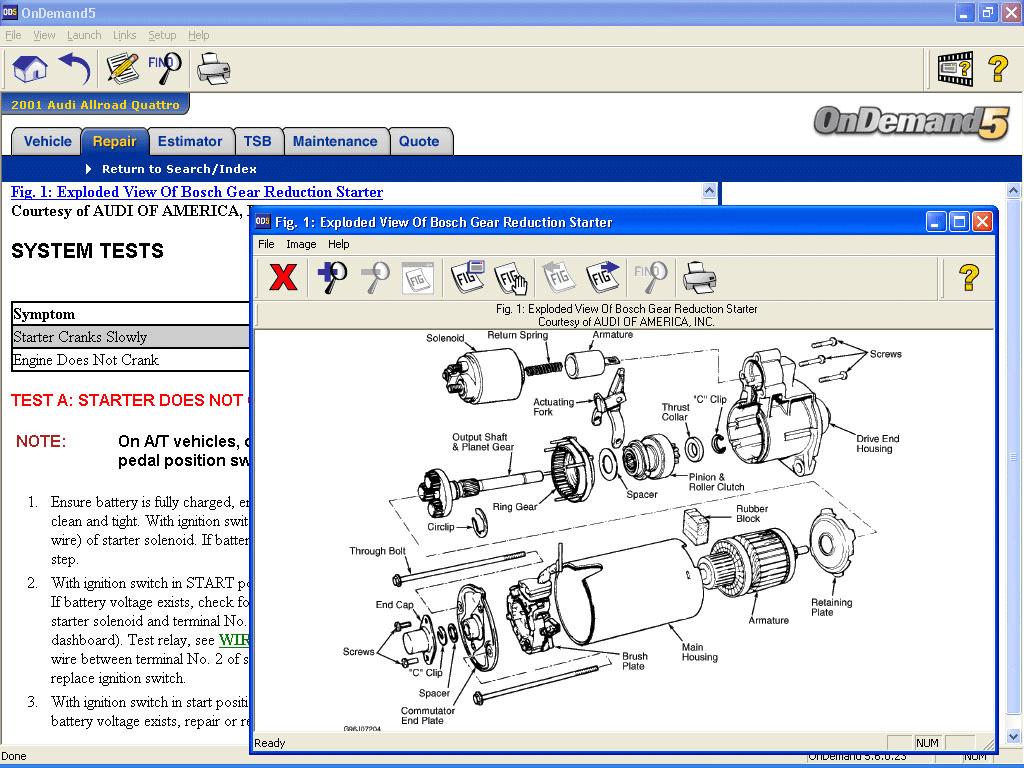Screen dimensions: 1024x768
Task: Click the Drive End Housing label
Action: 877,443
